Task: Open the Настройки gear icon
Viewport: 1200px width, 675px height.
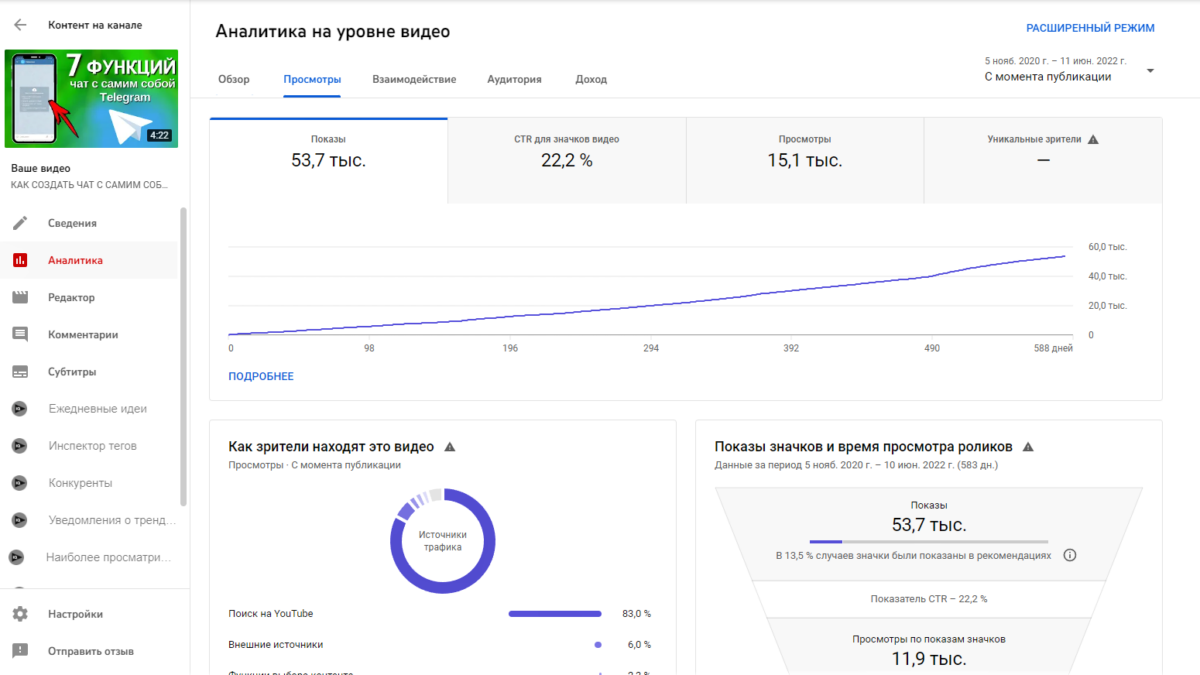Action: (20, 614)
